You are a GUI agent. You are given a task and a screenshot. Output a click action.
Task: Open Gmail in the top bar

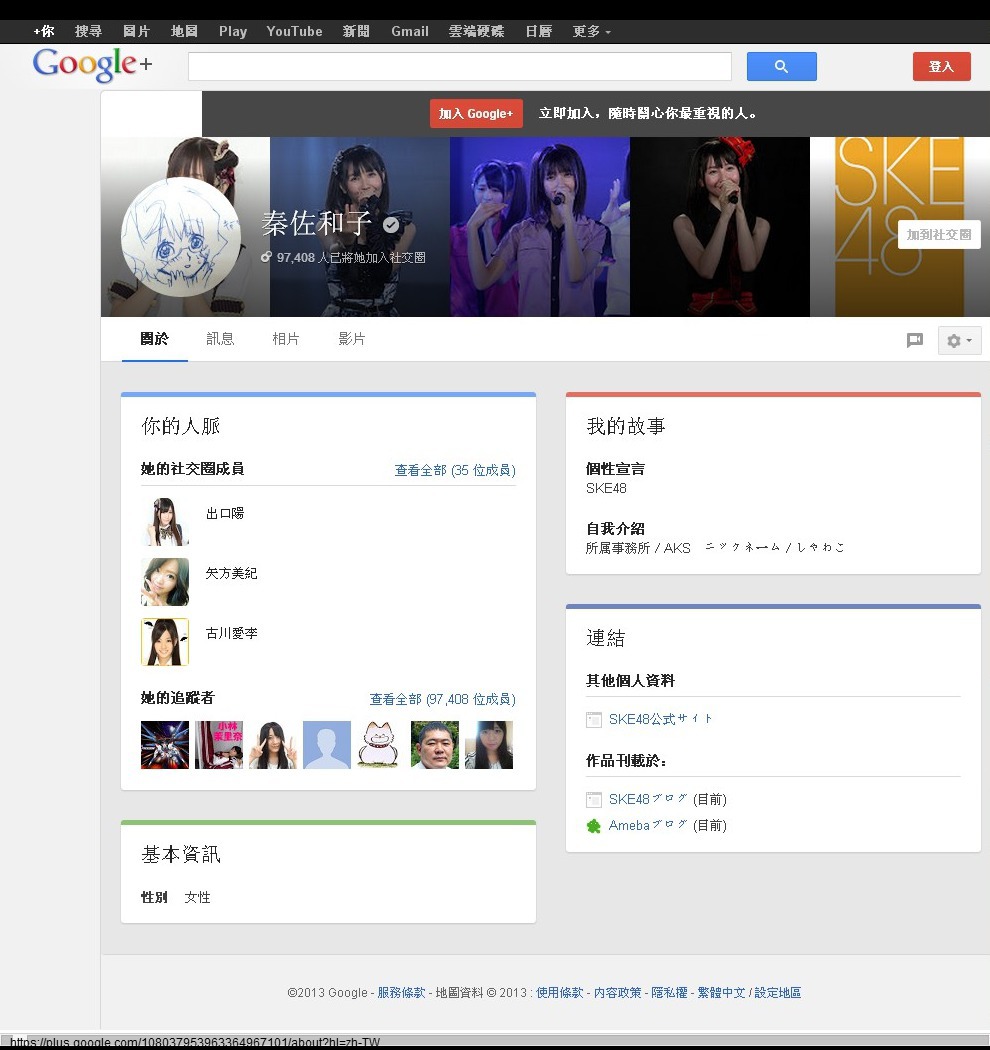coord(410,31)
